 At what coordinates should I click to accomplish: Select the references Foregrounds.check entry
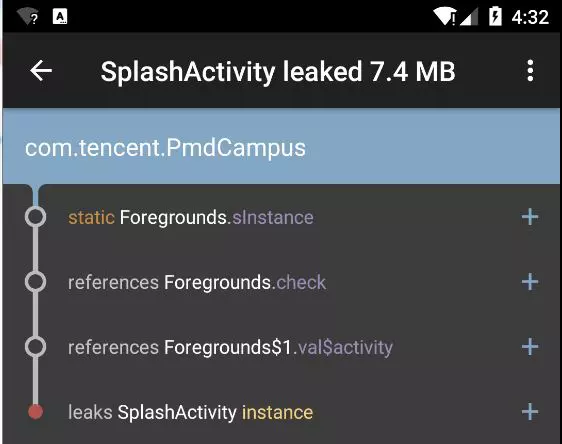click(x=281, y=282)
